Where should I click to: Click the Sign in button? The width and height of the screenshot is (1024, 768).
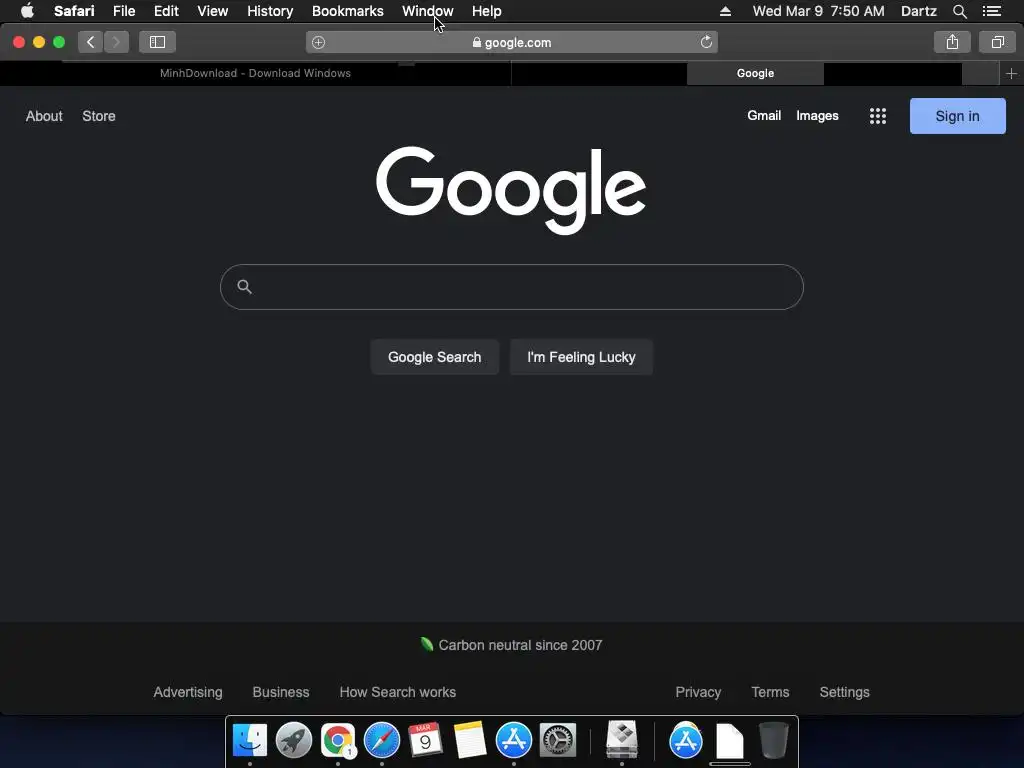click(957, 116)
